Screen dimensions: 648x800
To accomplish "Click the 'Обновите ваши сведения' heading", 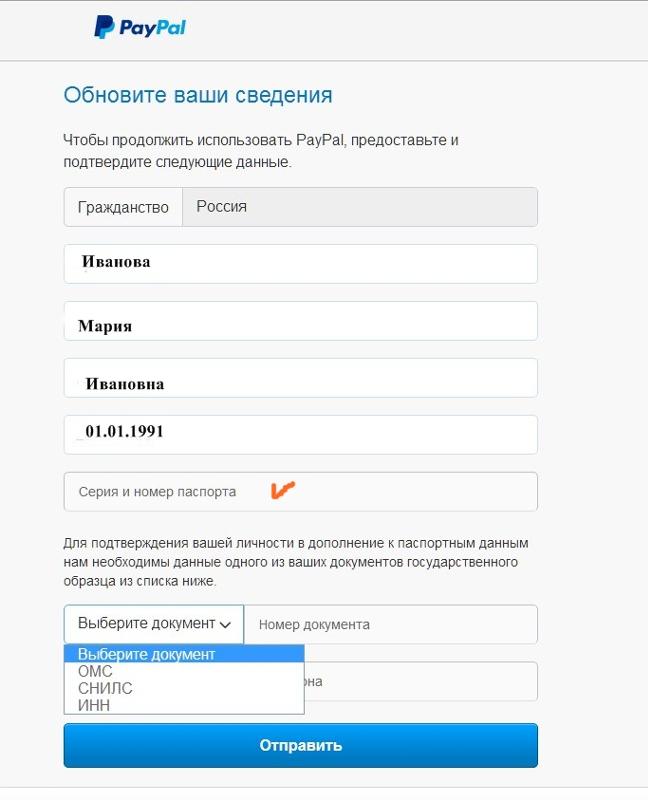I will 198,95.
